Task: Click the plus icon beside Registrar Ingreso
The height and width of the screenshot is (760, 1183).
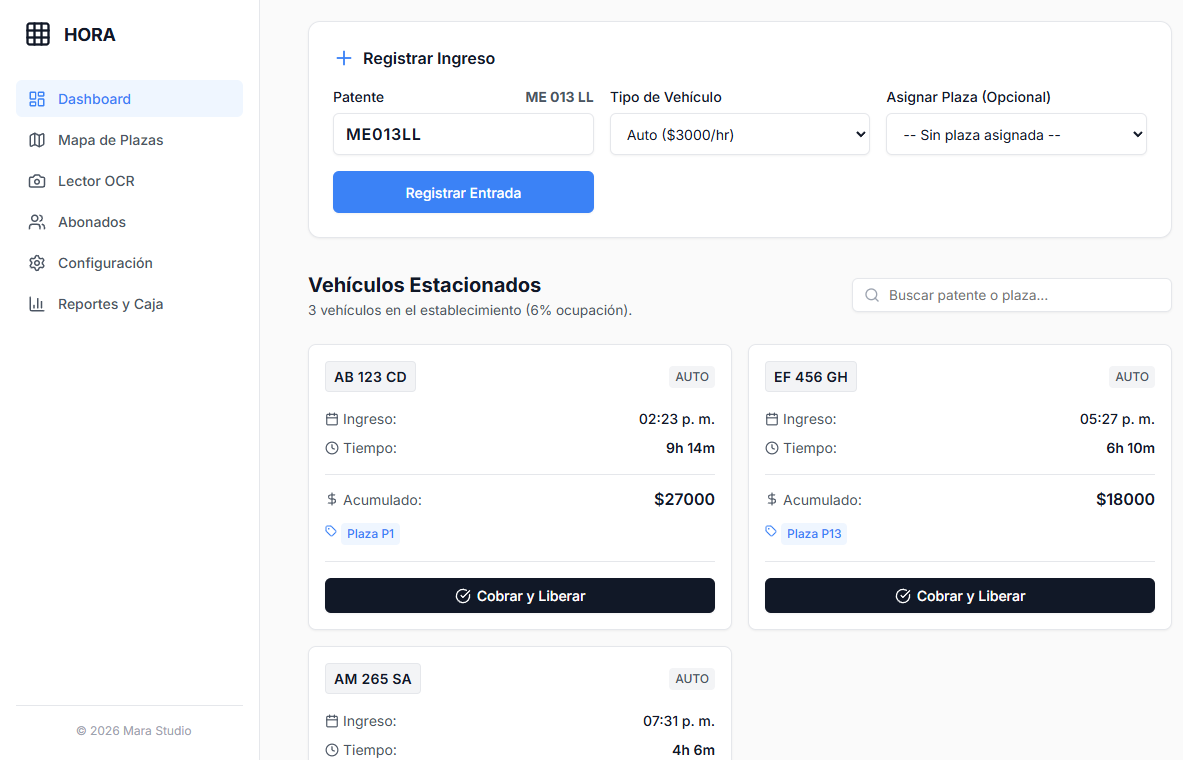Action: [x=343, y=58]
